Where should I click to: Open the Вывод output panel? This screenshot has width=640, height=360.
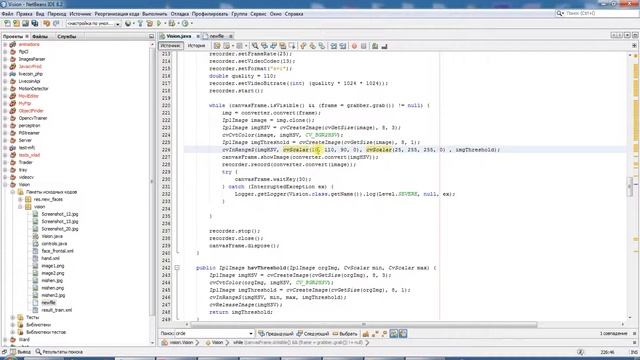tap(20, 352)
